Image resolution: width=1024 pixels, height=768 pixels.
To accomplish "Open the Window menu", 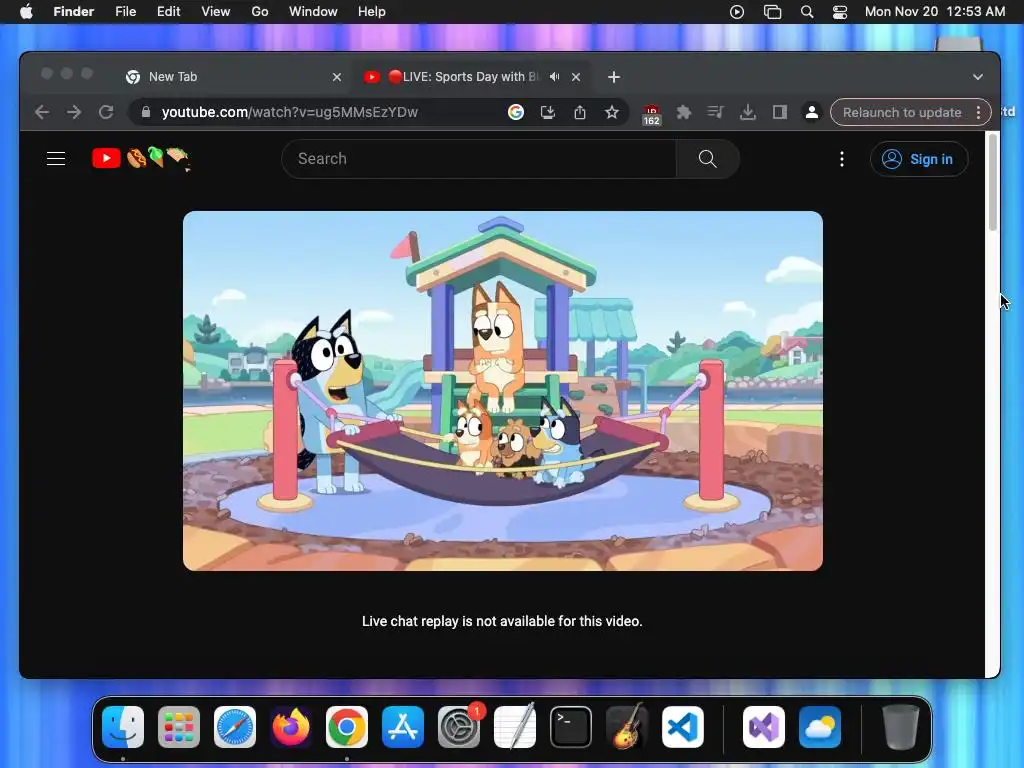I will point(313,12).
